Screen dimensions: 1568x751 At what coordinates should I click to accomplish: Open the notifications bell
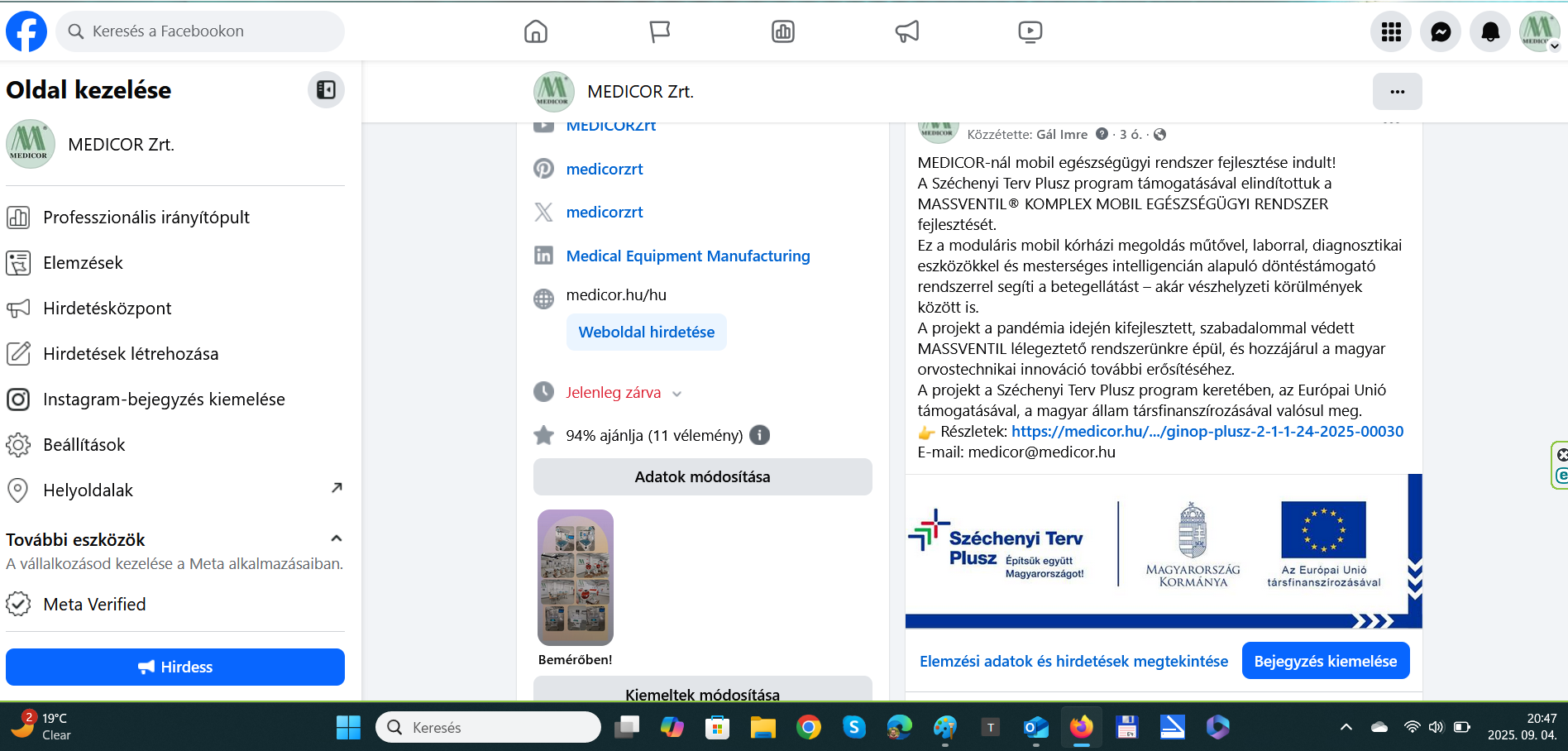coord(1489,32)
